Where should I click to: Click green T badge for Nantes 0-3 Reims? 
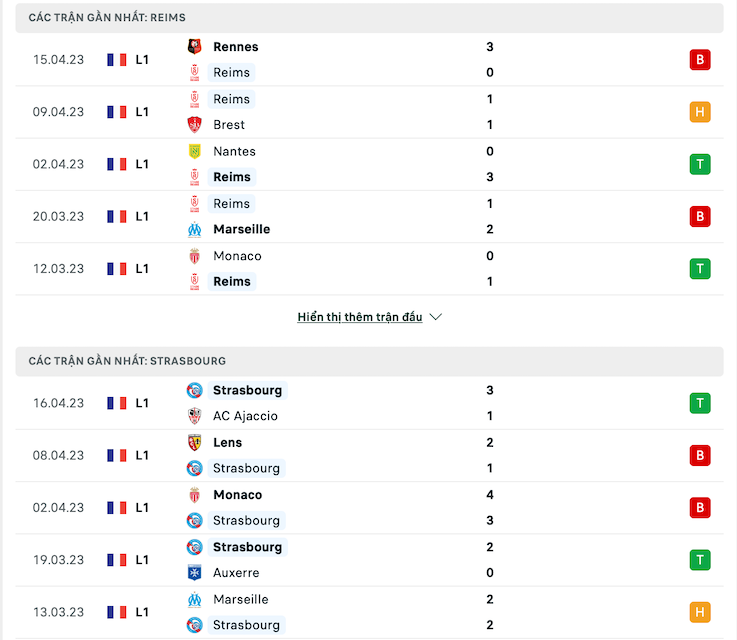(700, 164)
